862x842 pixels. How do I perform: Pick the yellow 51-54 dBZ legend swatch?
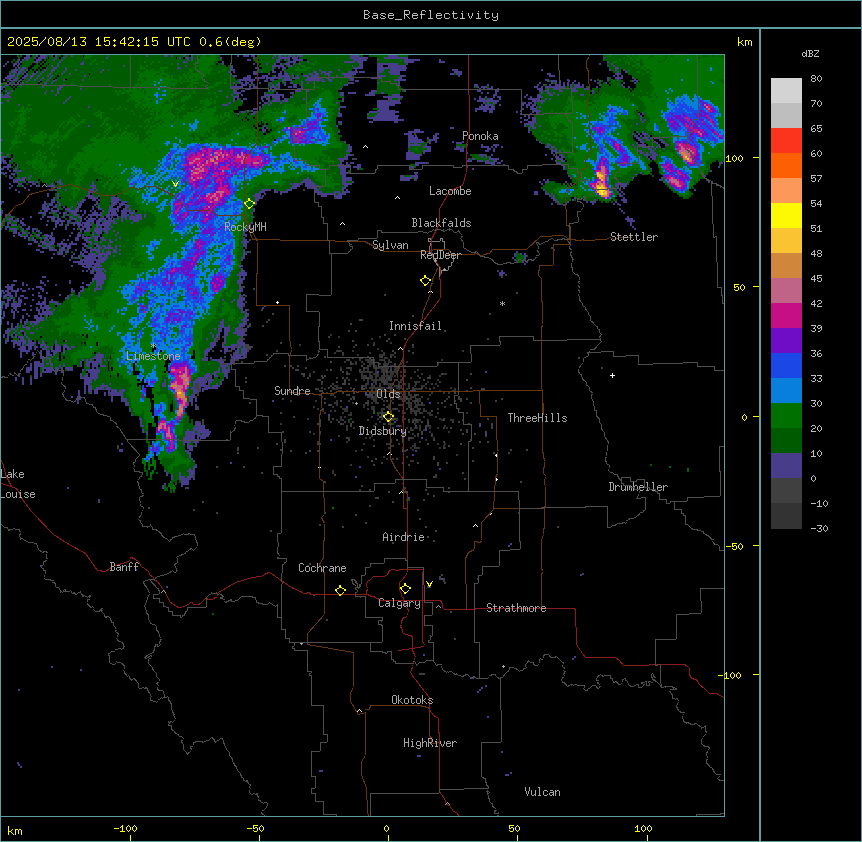pyautogui.click(x=786, y=215)
